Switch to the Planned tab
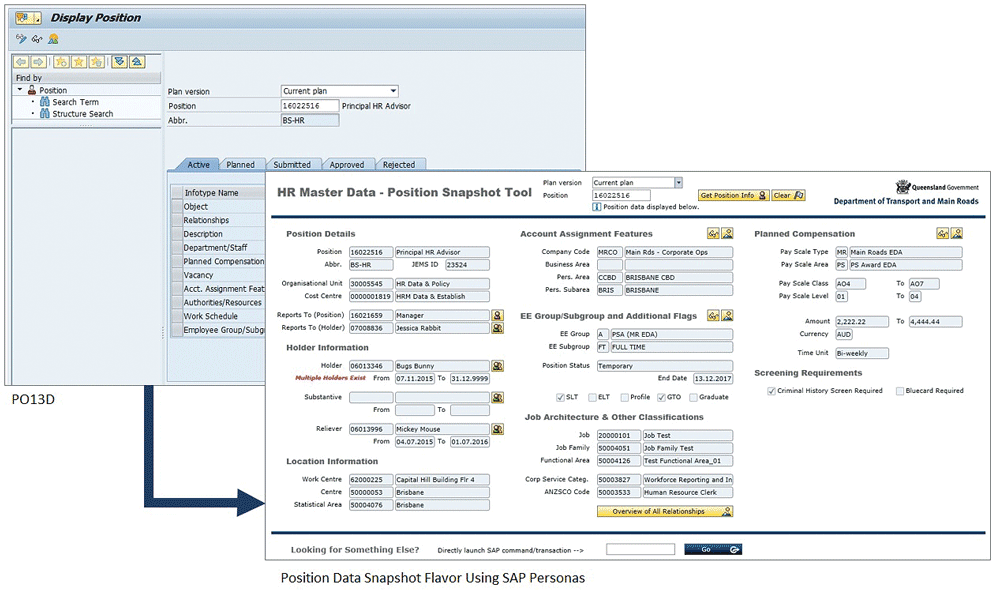 pos(240,165)
